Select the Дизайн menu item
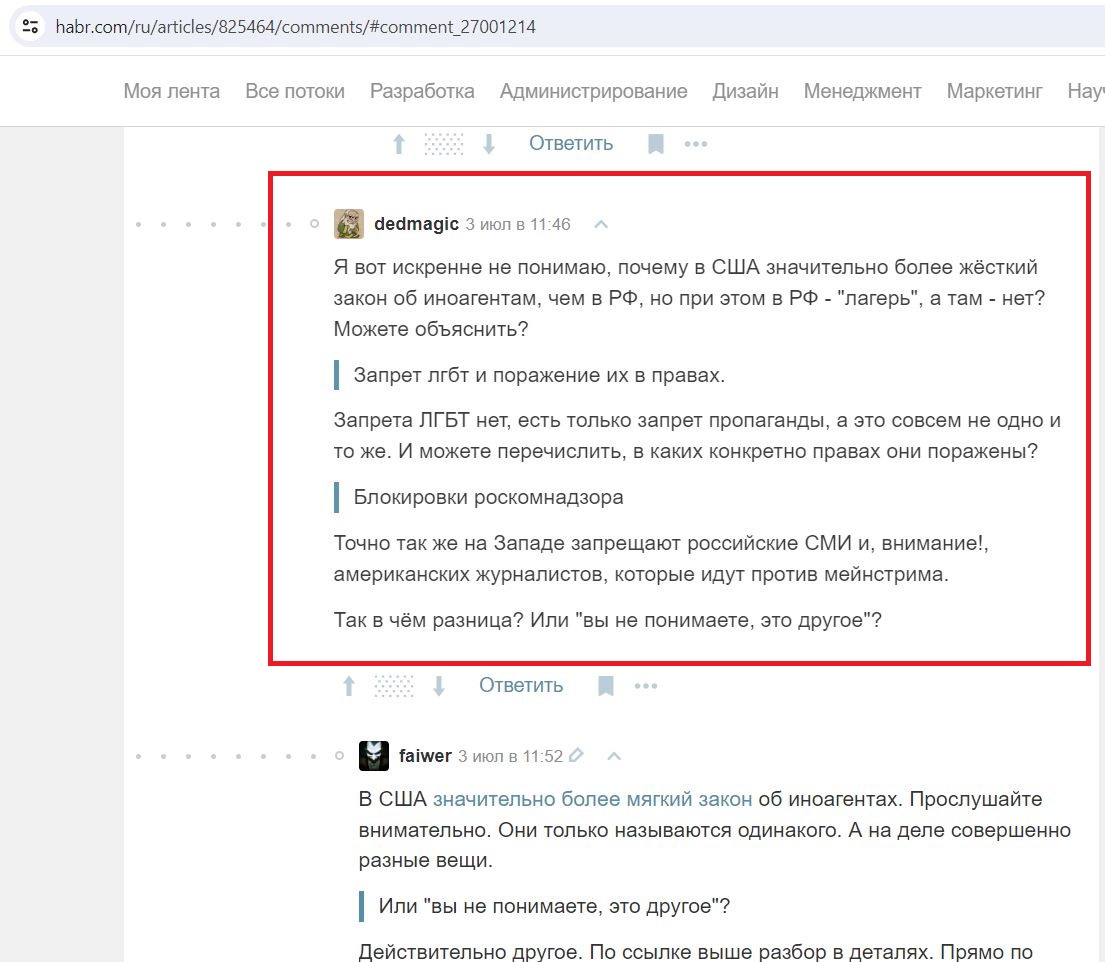1105x962 pixels. [745, 91]
